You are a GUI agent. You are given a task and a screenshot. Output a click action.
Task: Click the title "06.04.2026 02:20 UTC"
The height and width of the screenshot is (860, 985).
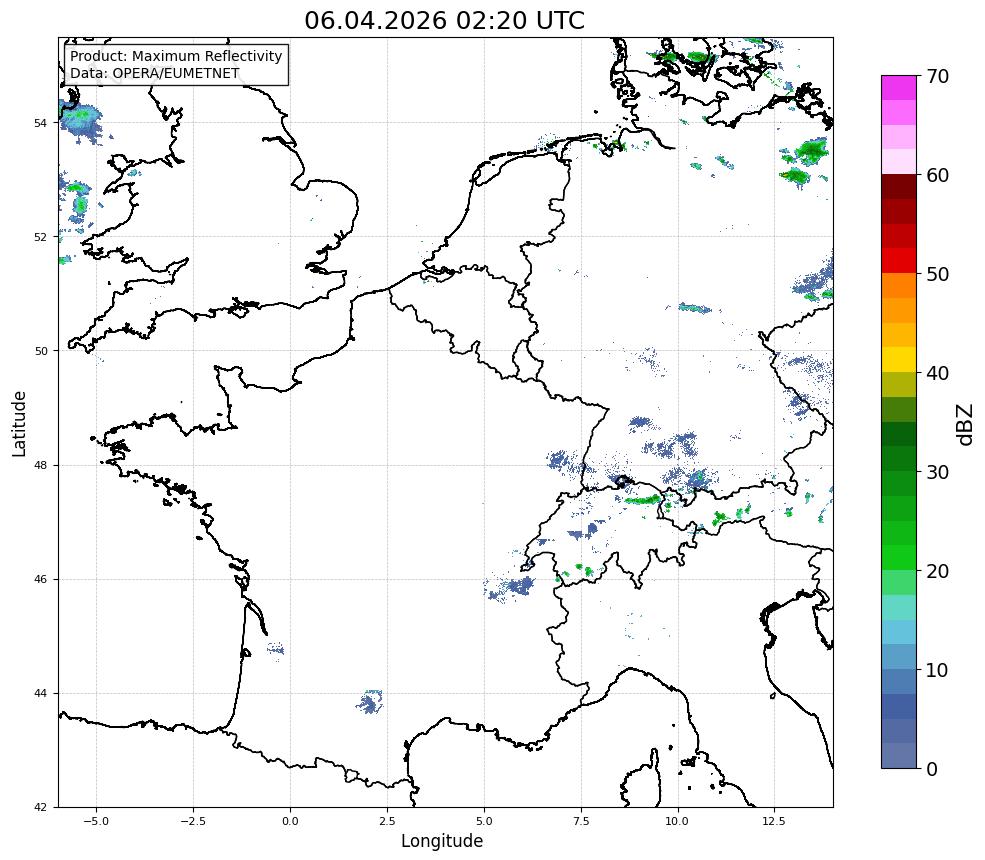pos(444,20)
